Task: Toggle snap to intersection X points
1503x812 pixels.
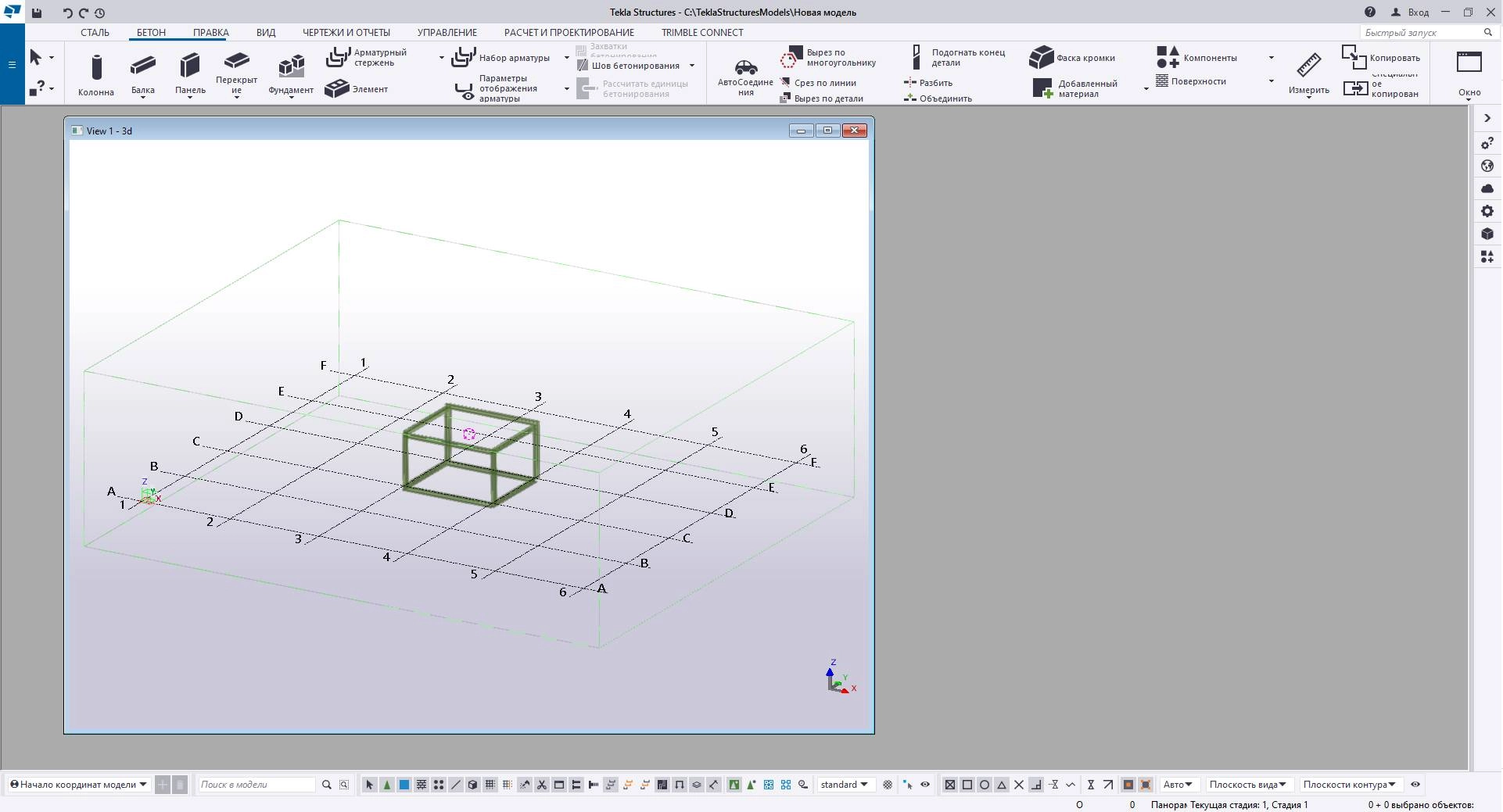Action: tap(1019, 785)
